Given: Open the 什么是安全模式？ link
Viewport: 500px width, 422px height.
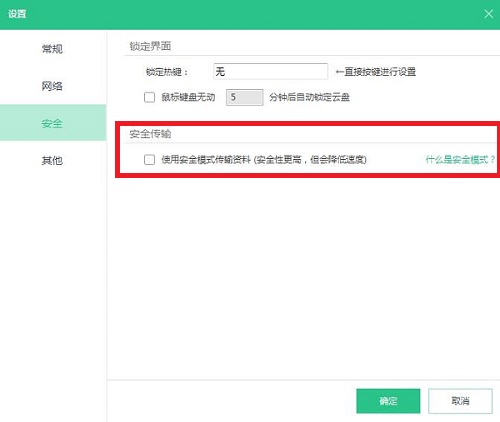Looking at the screenshot, I should pyautogui.click(x=460, y=160).
